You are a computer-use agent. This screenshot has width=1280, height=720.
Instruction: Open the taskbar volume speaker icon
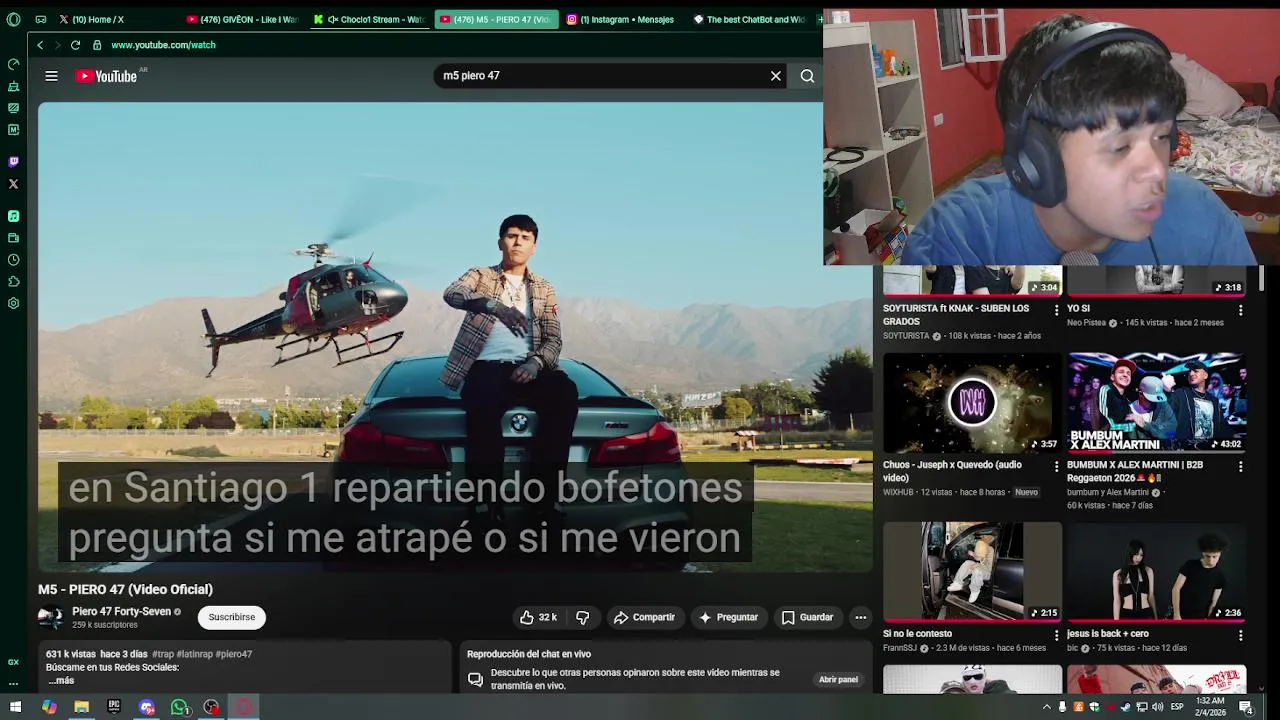point(1157,707)
